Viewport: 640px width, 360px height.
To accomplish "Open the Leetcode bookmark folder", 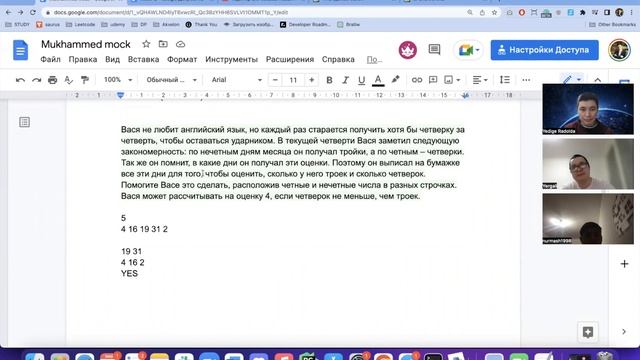I will (80, 24).
